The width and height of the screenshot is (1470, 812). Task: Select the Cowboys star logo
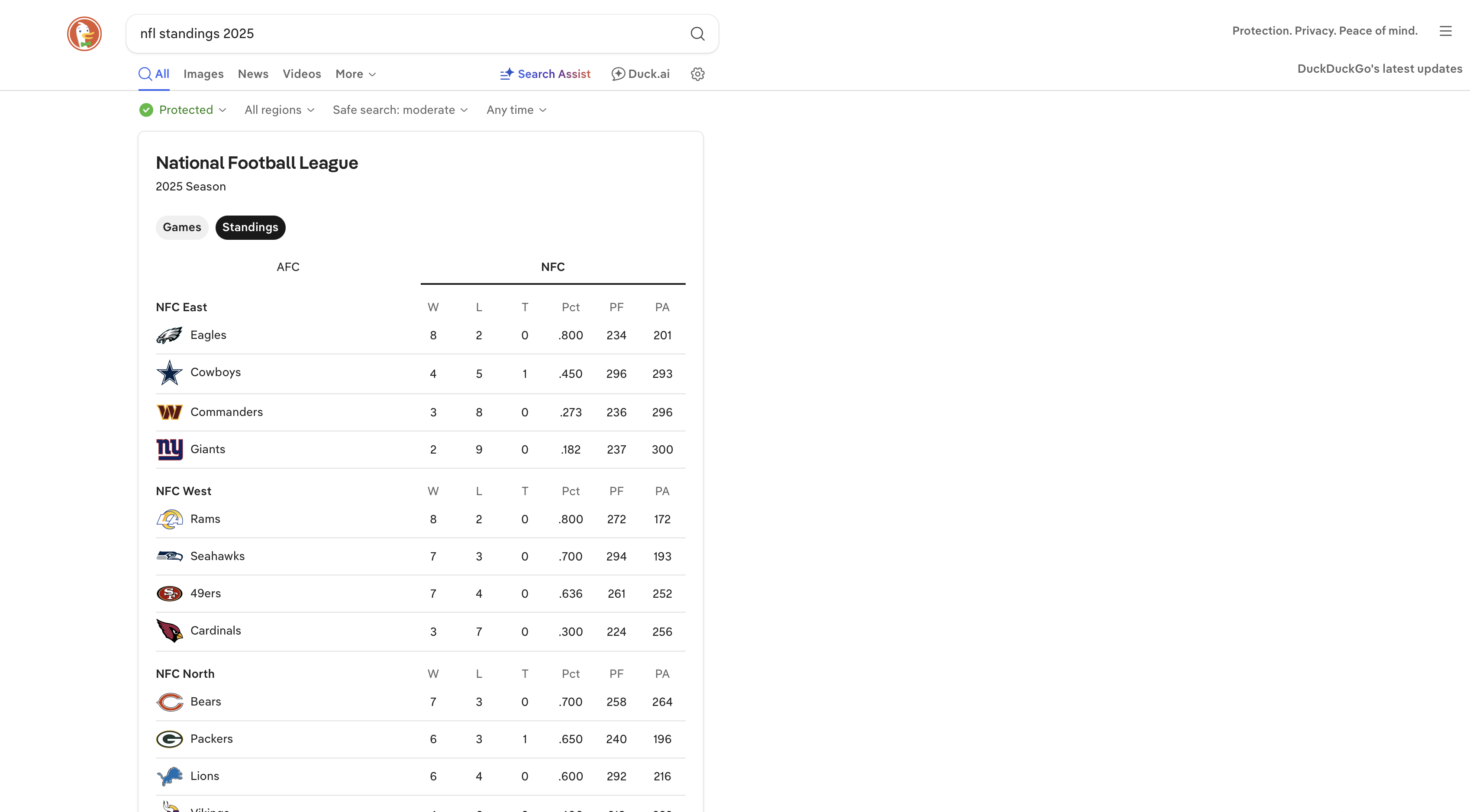click(x=169, y=373)
